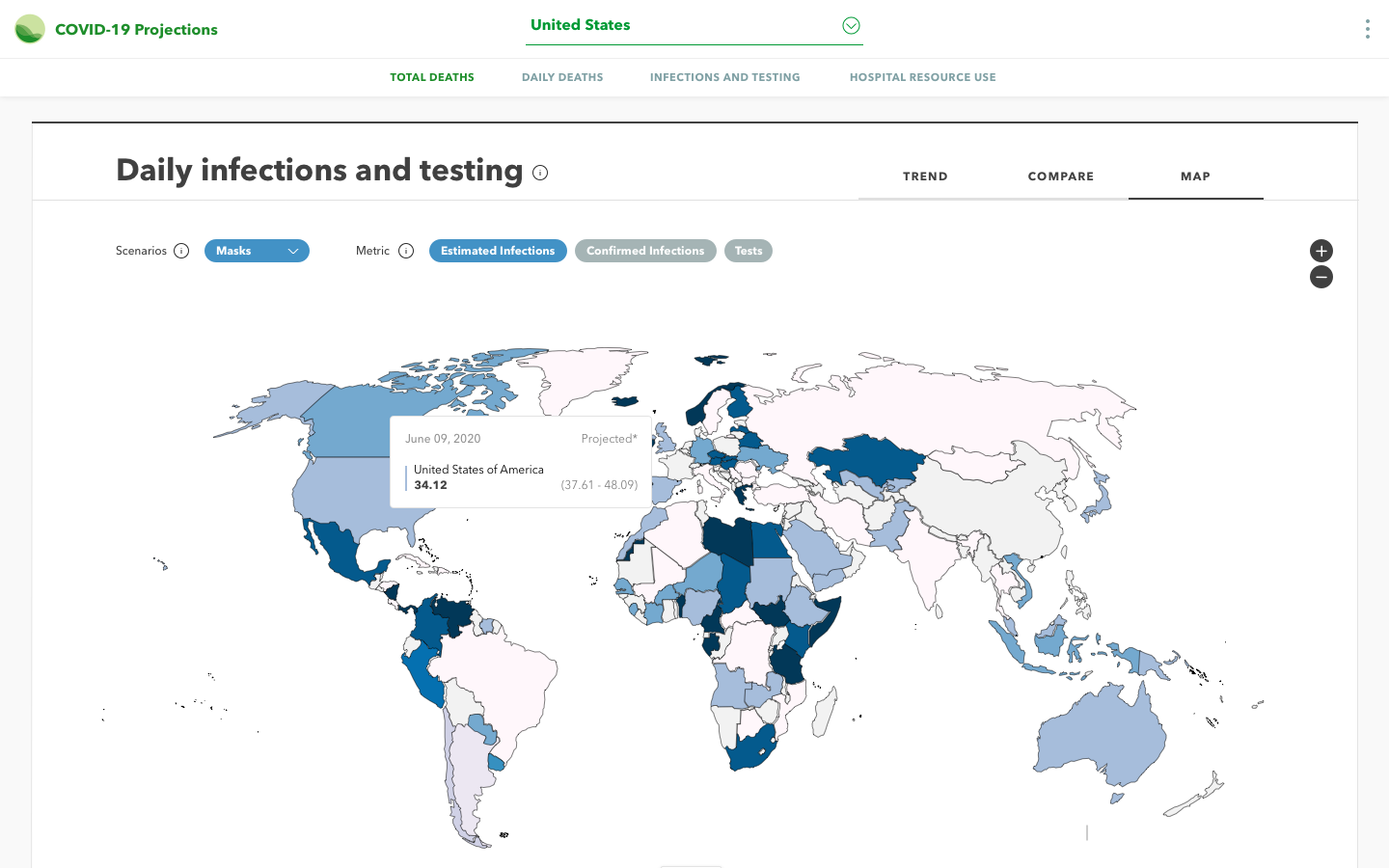Zoom out of the map with minus icon
The width and height of the screenshot is (1389, 868).
(x=1321, y=277)
